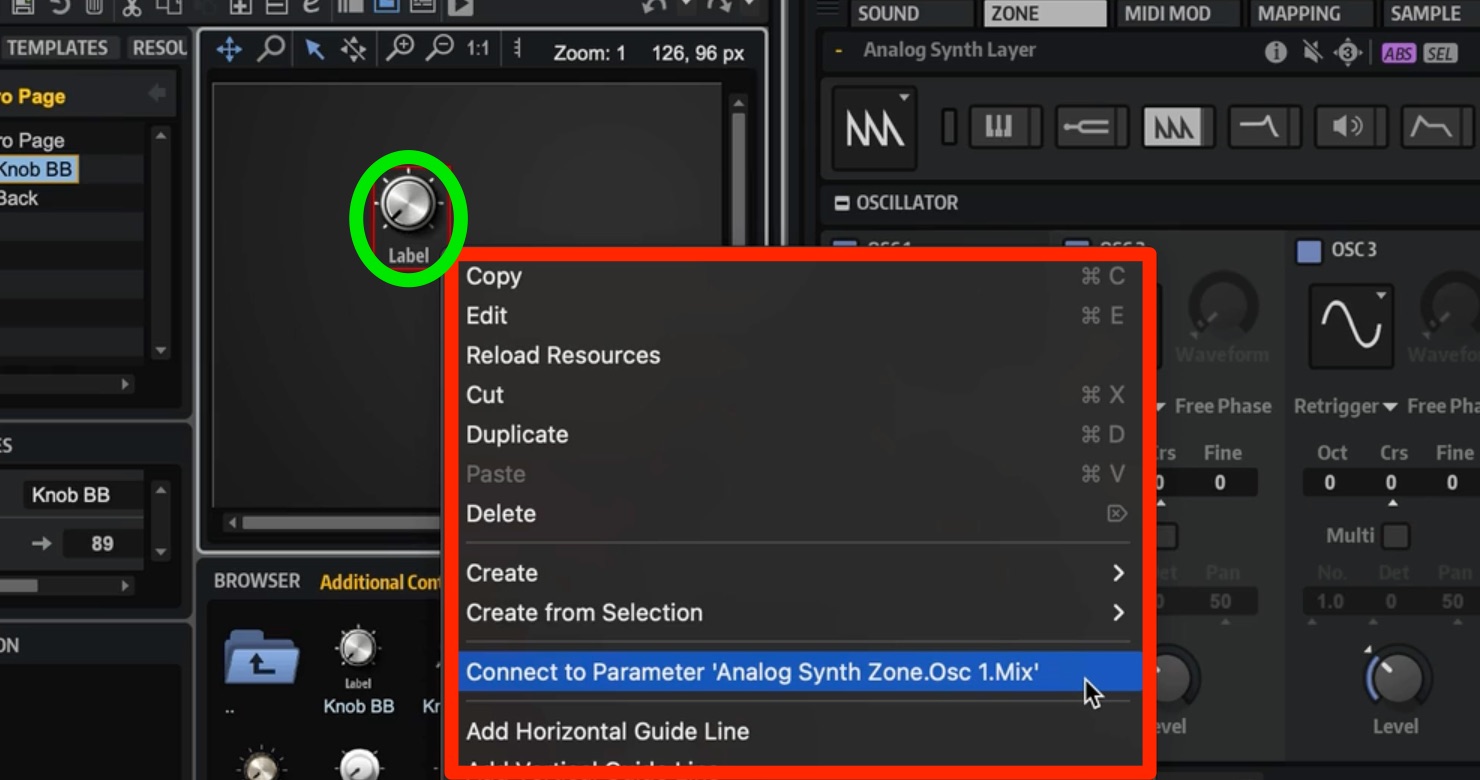Switch to the SAMPLE tab
Screen dimensions: 1480x780
click(x=1430, y=13)
